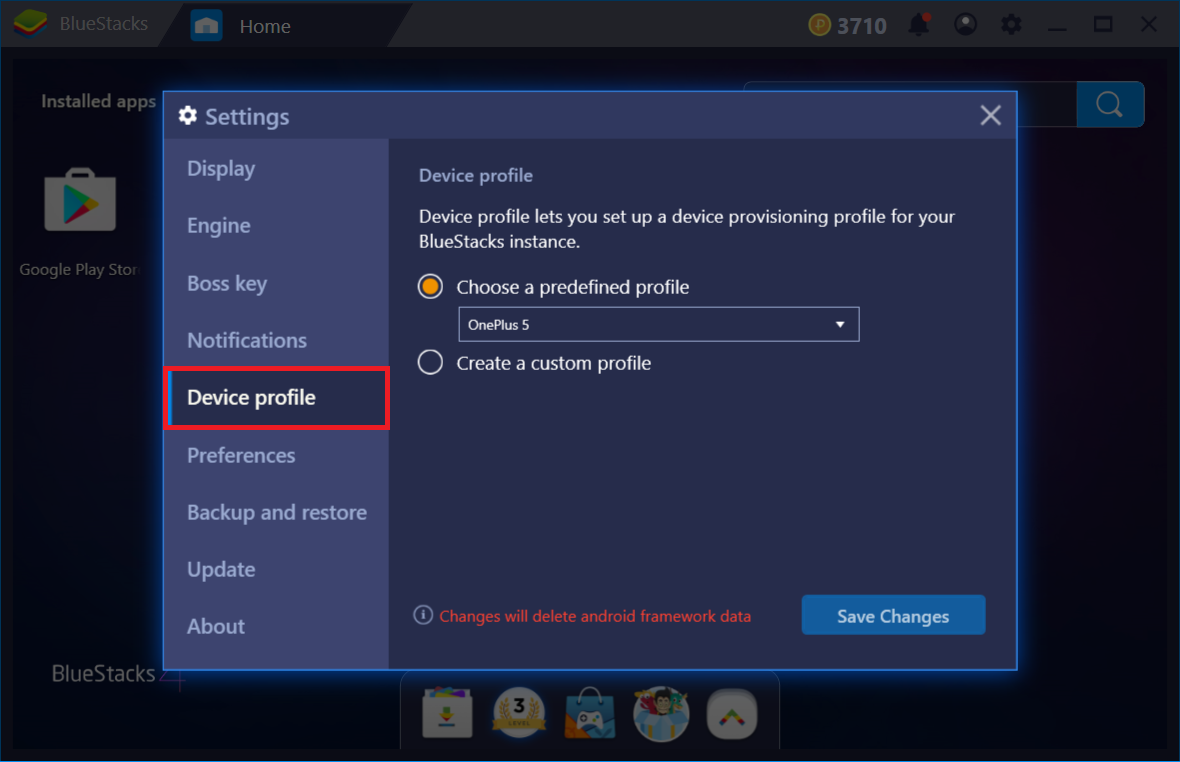Open the user account icon
The width and height of the screenshot is (1180, 762).
[x=966, y=25]
